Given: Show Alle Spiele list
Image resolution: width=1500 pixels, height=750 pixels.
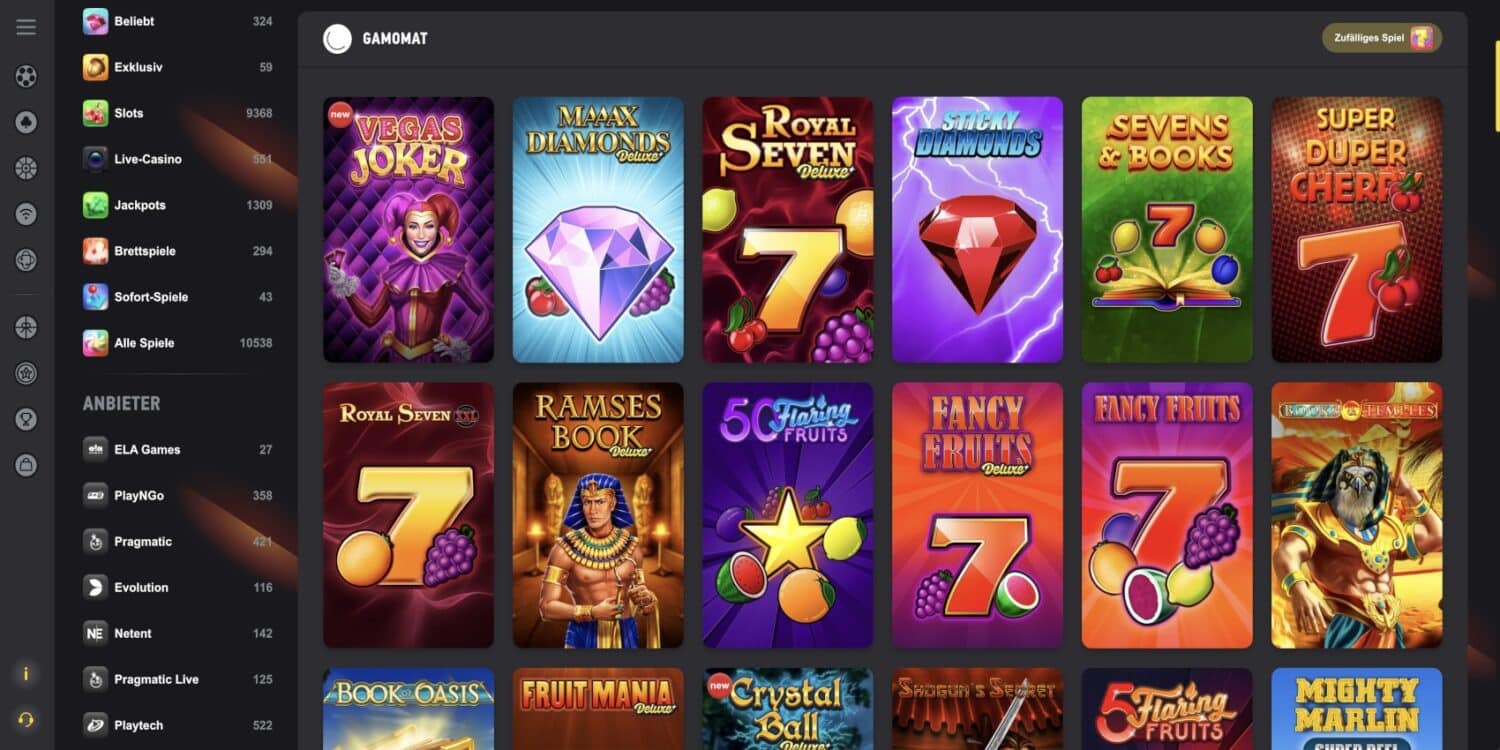Looking at the screenshot, I should click(178, 343).
